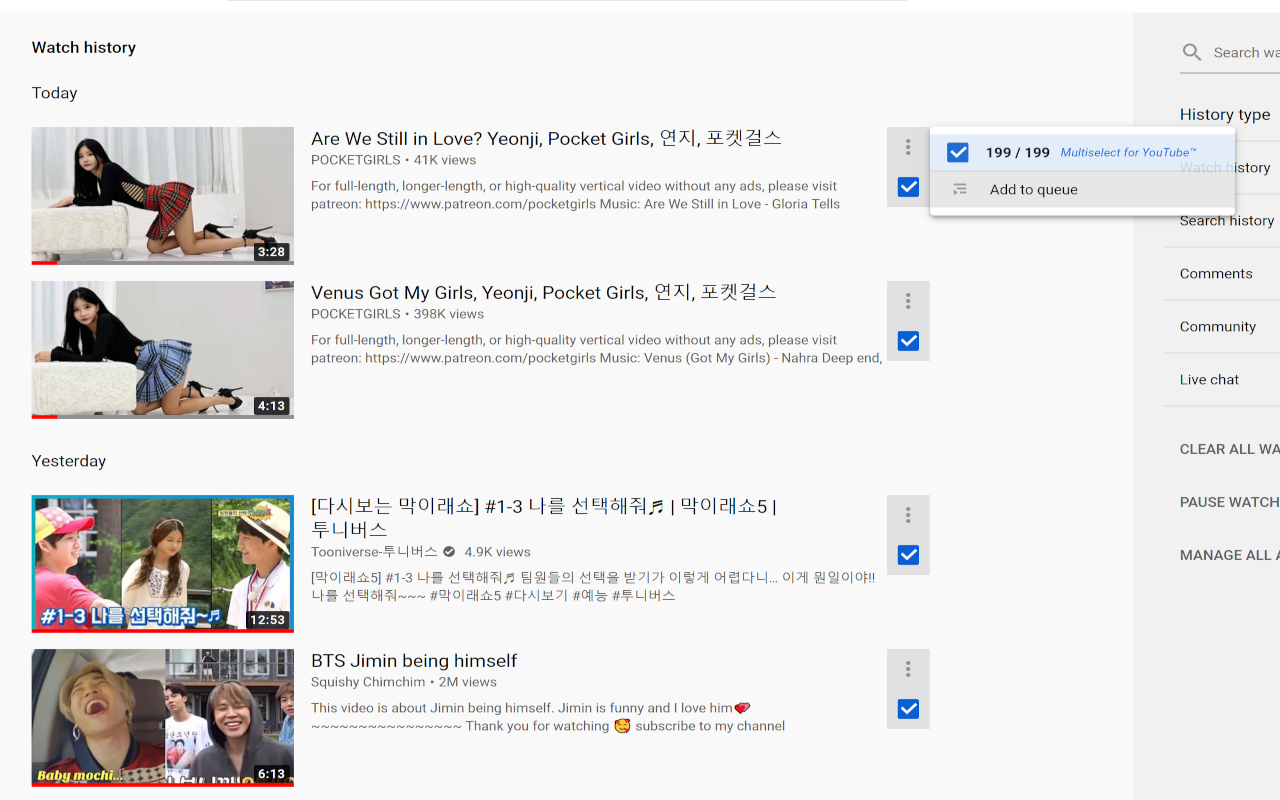
Task: Click the History type heading
Action: pyautogui.click(x=1225, y=115)
